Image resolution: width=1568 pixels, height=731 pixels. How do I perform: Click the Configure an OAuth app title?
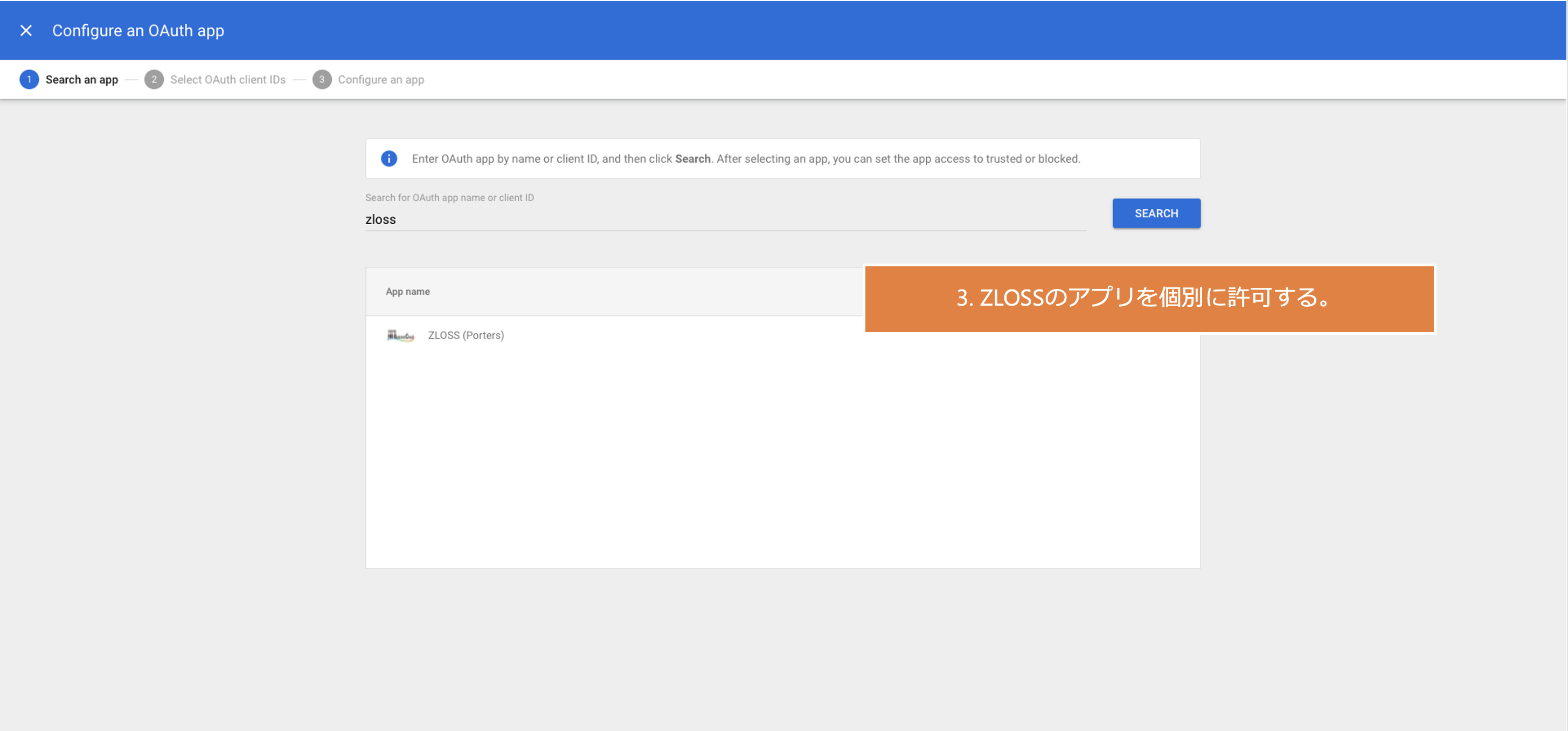click(138, 30)
